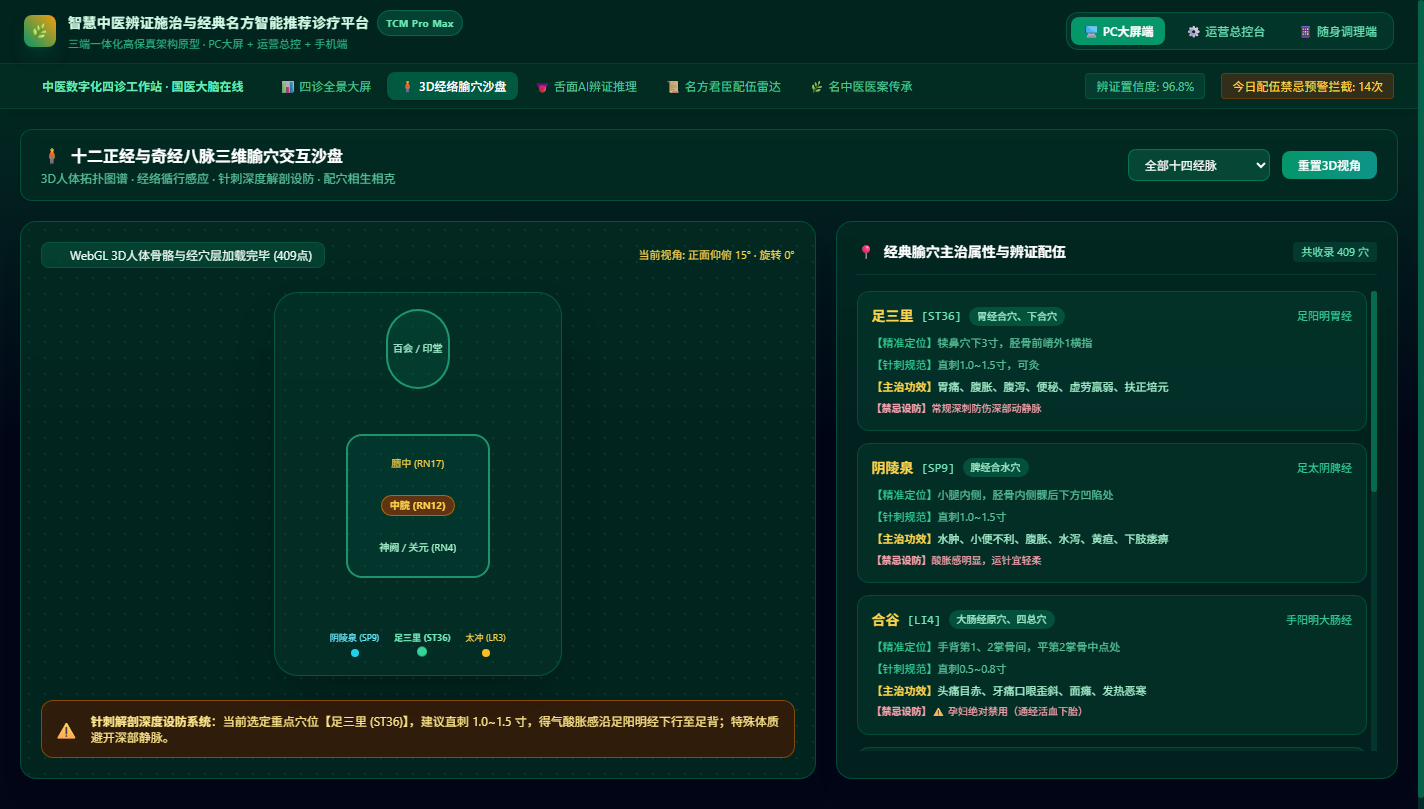Open the 全部十四经脉 meridian dropdown
The image size is (1424, 809).
point(1199,165)
